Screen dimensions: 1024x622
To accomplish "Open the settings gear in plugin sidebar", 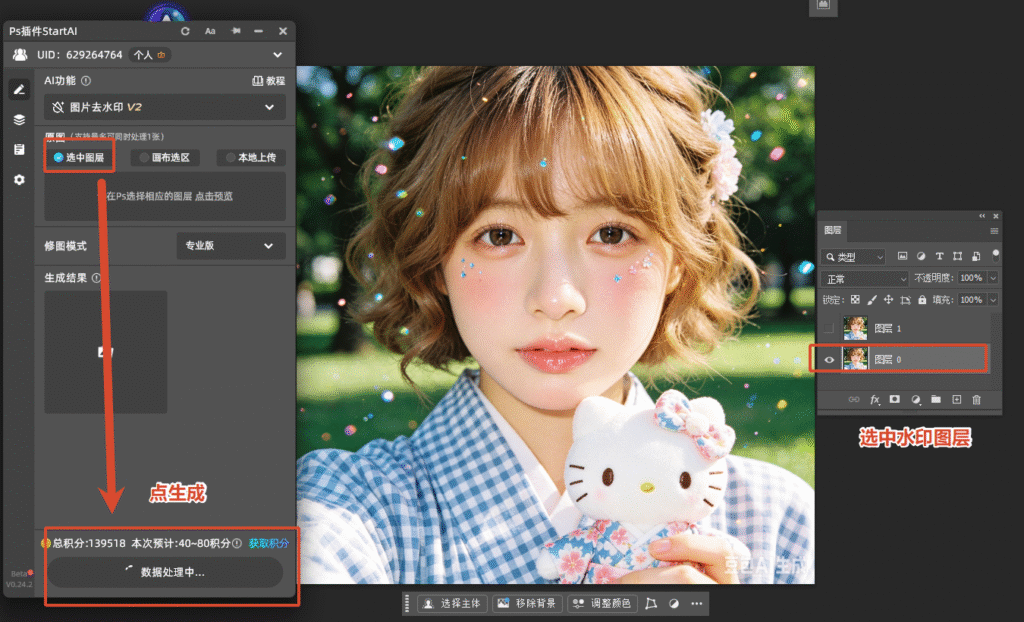I will pyautogui.click(x=19, y=179).
